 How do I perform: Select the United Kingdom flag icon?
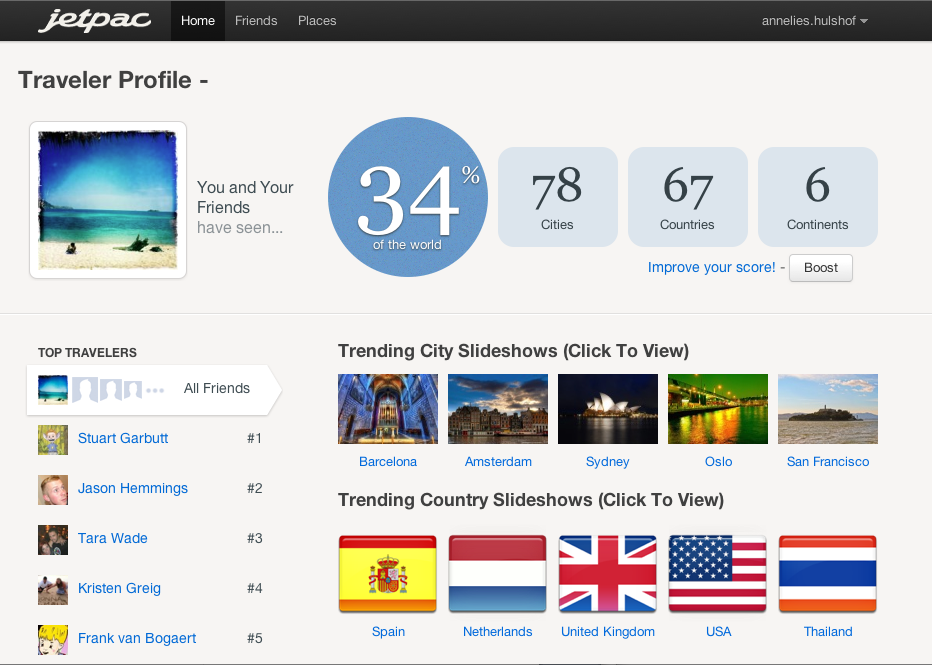click(608, 574)
